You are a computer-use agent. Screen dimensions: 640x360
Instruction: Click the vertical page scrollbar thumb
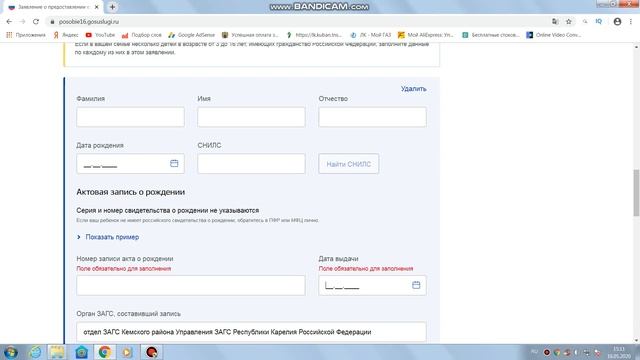coord(636,193)
